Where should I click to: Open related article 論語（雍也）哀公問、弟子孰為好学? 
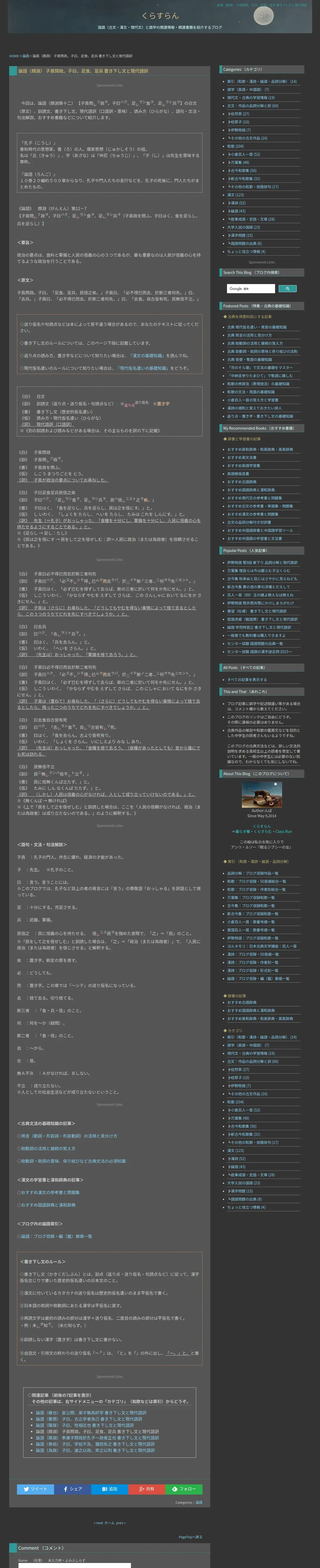91,1413
